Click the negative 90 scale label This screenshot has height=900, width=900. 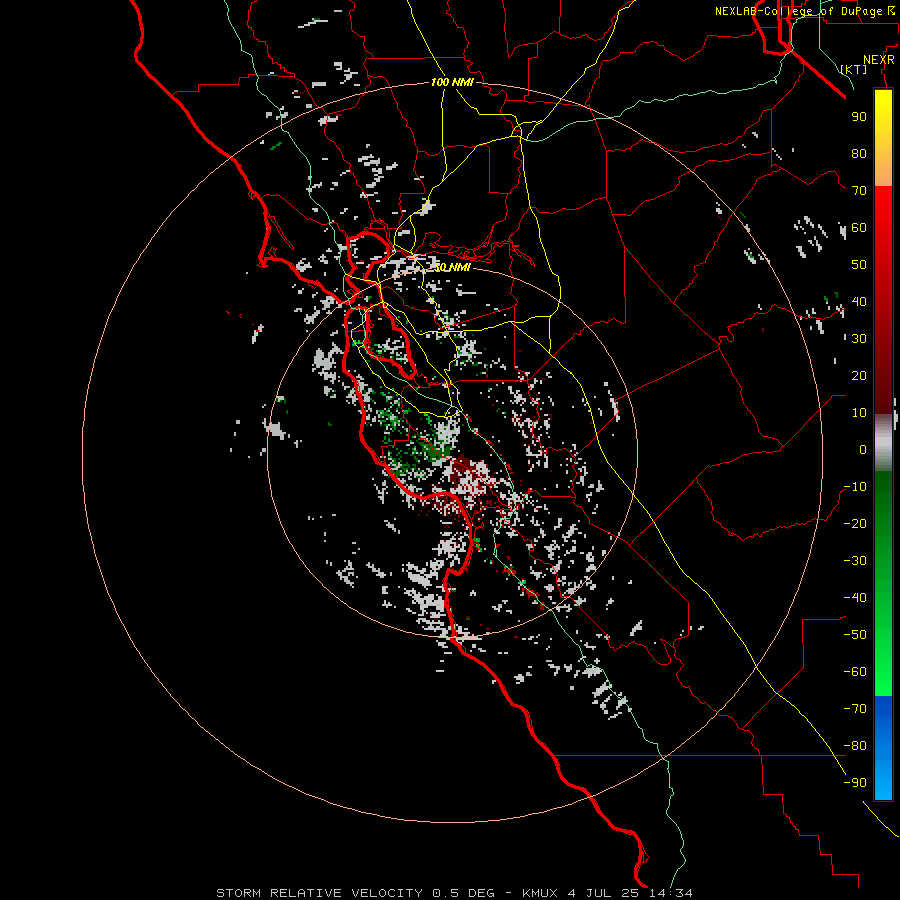pyautogui.click(x=855, y=783)
